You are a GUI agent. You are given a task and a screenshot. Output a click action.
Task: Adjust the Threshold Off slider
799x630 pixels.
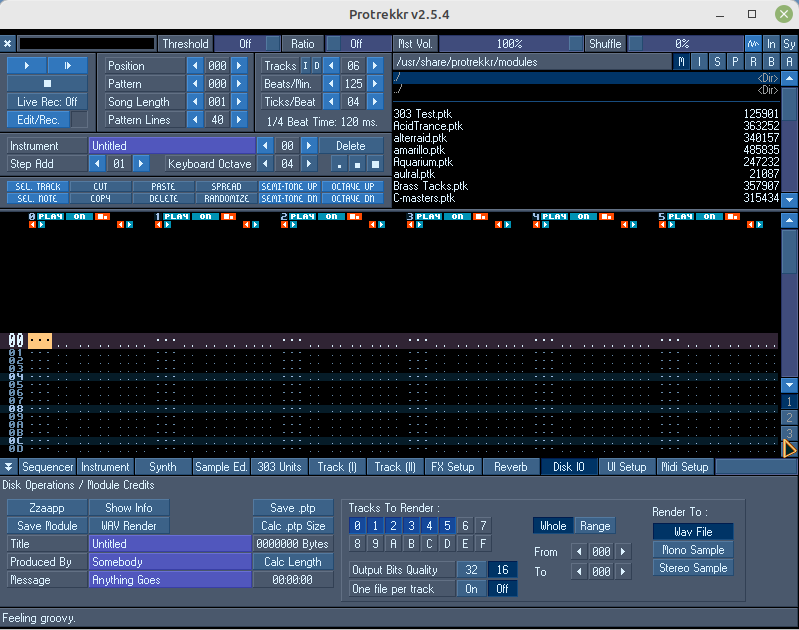(247, 43)
